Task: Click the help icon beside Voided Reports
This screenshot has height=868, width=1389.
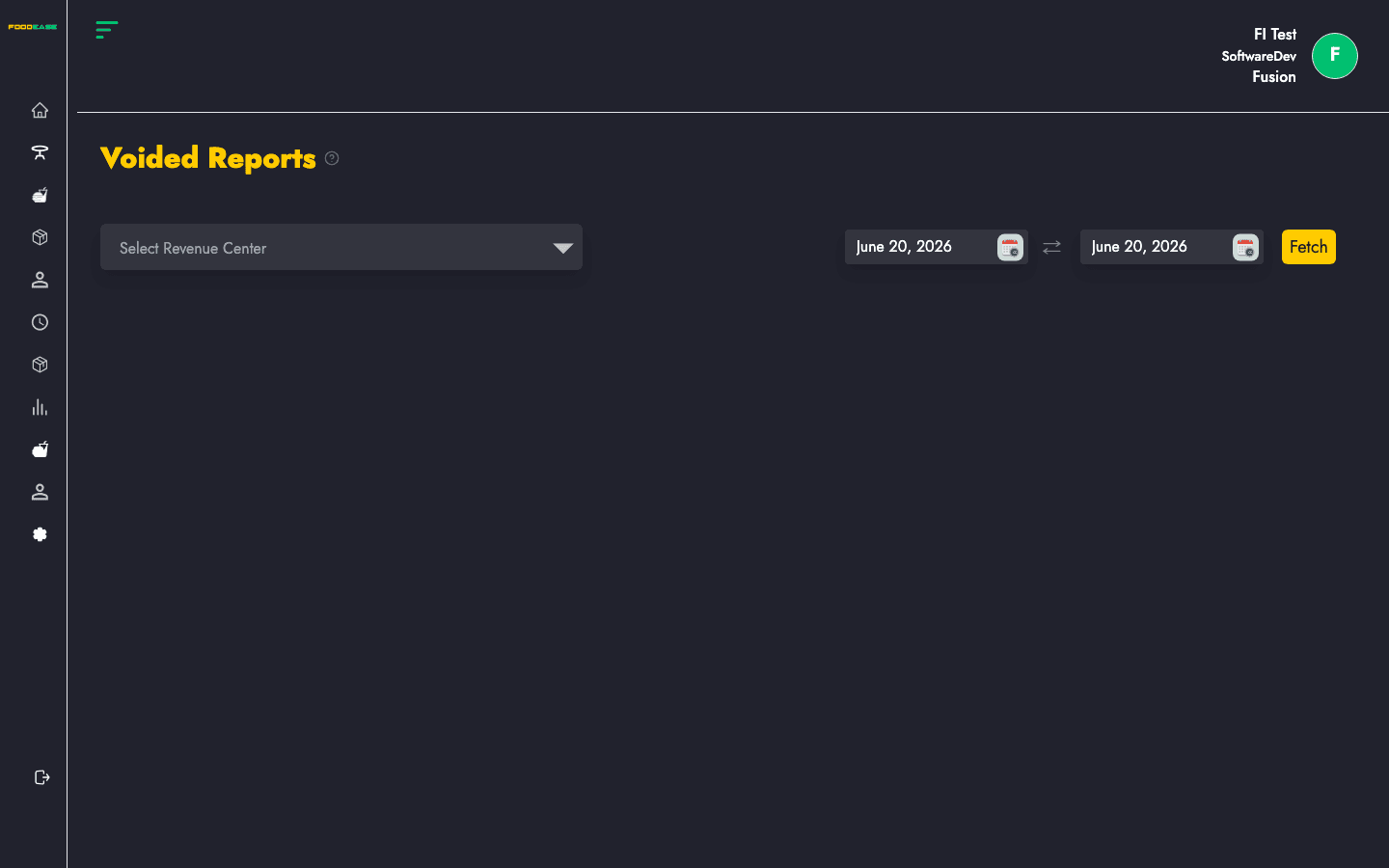Action: tap(332, 158)
